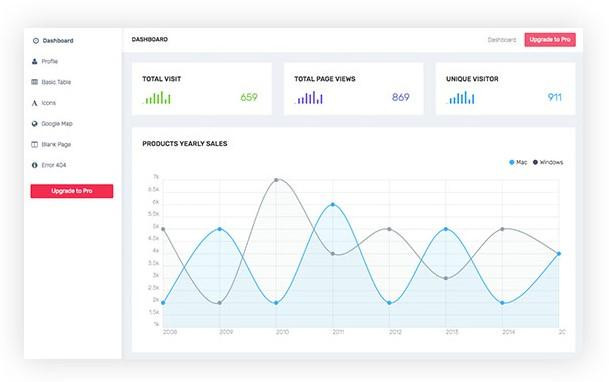The height and width of the screenshot is (382, 609).
Task: Click the PRODUCTS YEARLY SALES heading
Action: click(184, 144)
